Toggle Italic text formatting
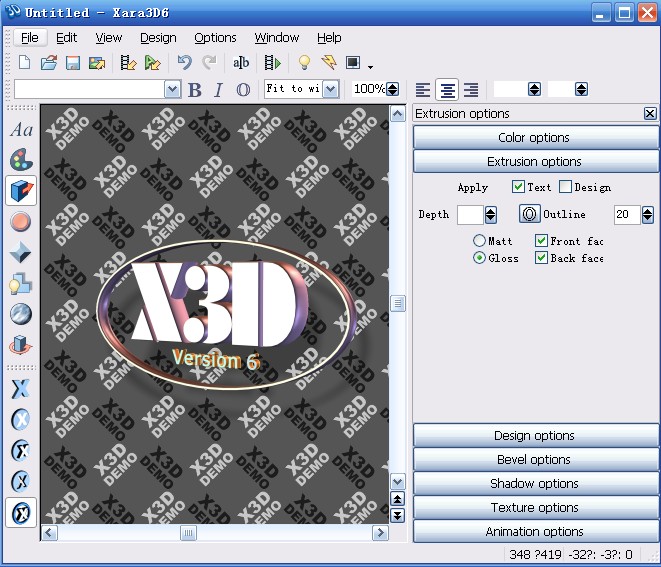Image resolution: width=661 pixels, height=567 pixels. pyautogui.click(x=218, y=90)
